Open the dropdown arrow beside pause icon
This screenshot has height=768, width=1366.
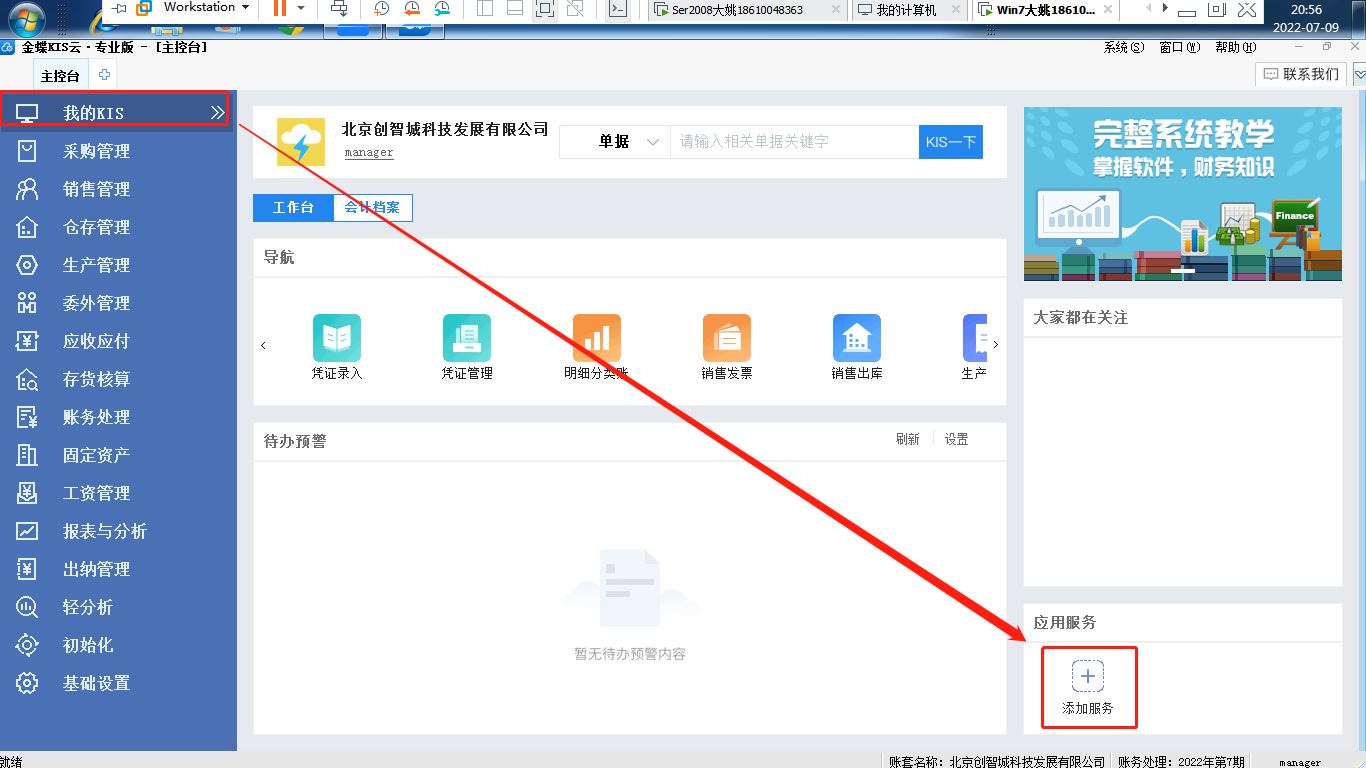pyautogui.click(x=301, y=8)
